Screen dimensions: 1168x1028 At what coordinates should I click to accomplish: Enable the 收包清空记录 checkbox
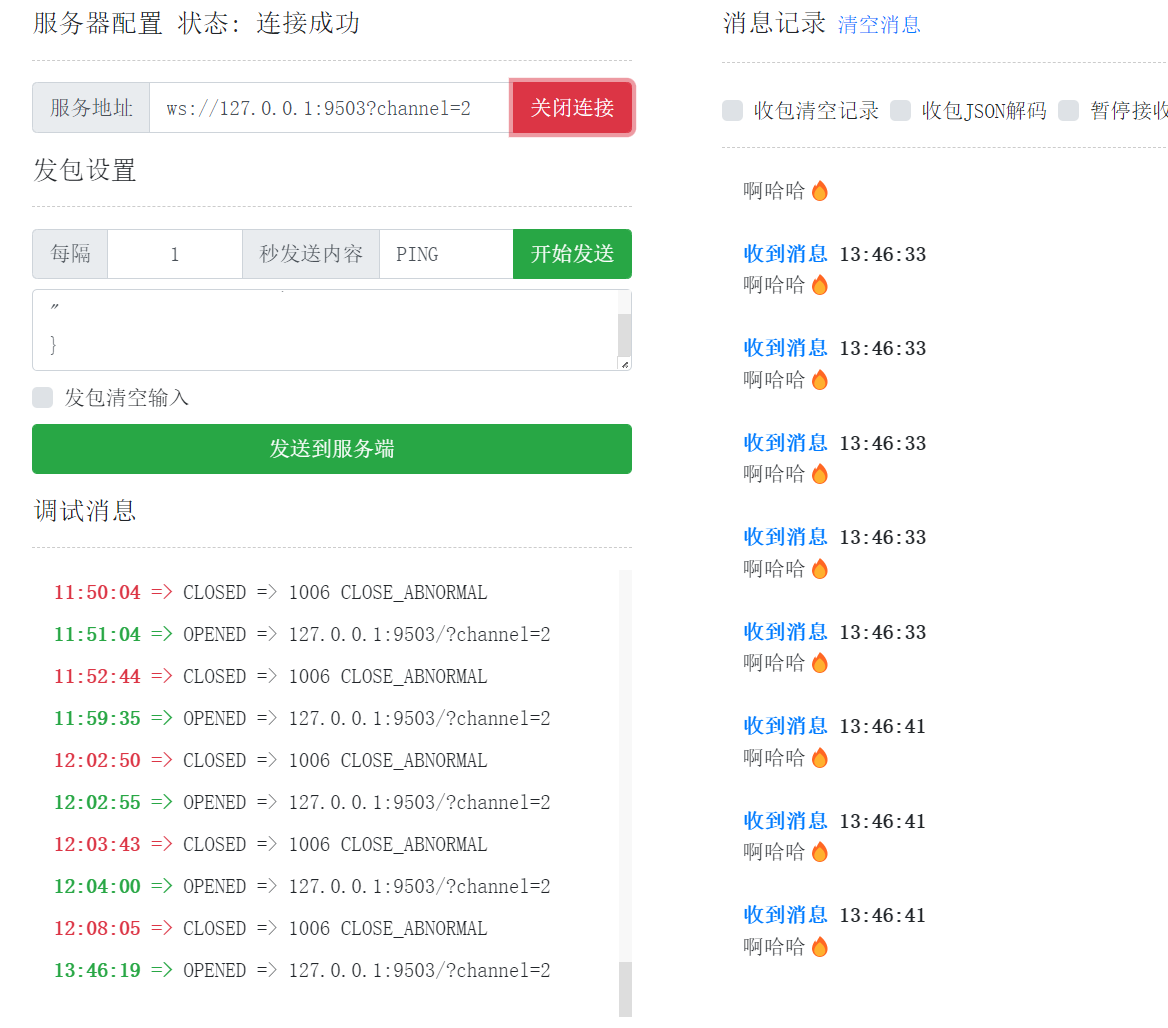732,110
